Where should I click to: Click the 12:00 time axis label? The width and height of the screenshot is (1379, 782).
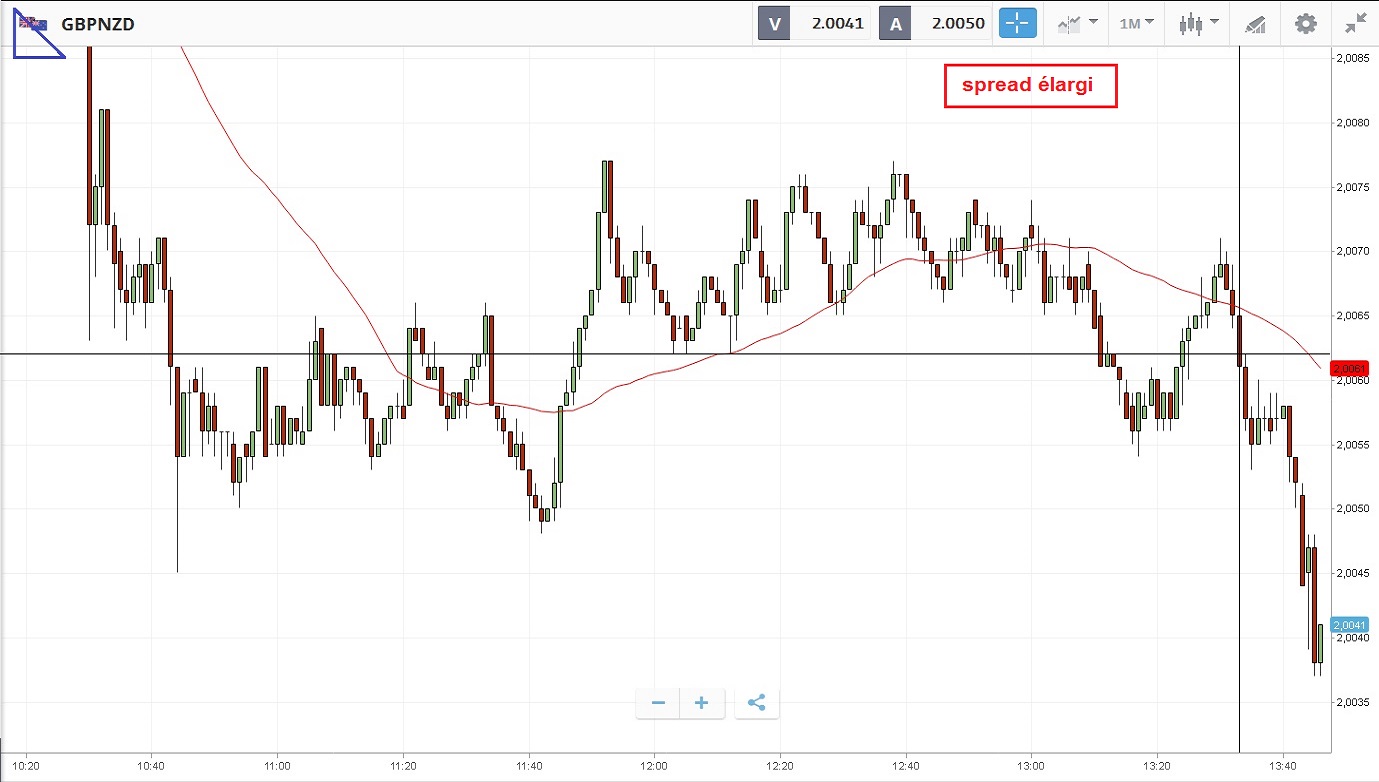[x=653, y=768]
